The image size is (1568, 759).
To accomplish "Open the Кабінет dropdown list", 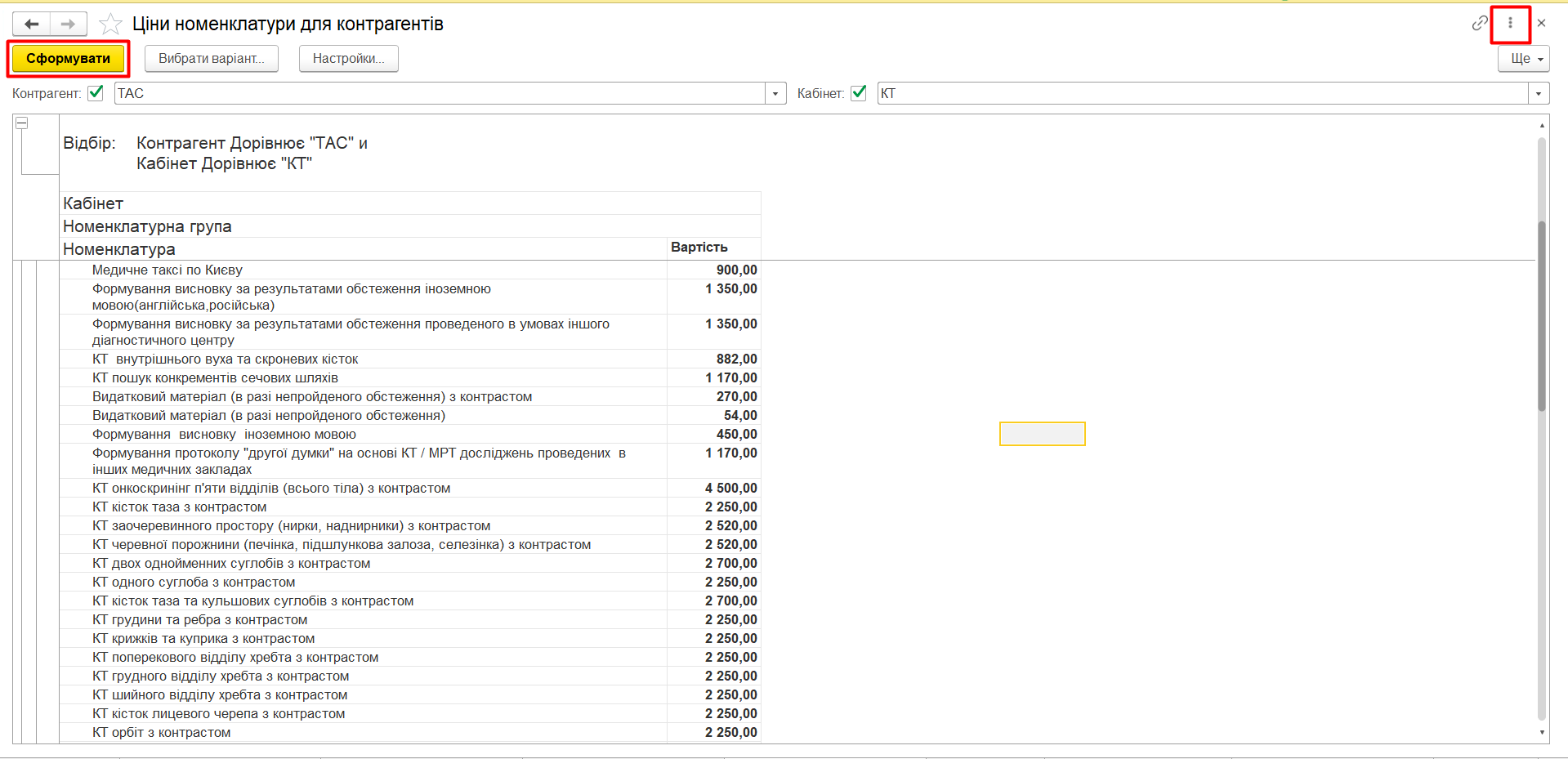I will tap(1539, 94).
